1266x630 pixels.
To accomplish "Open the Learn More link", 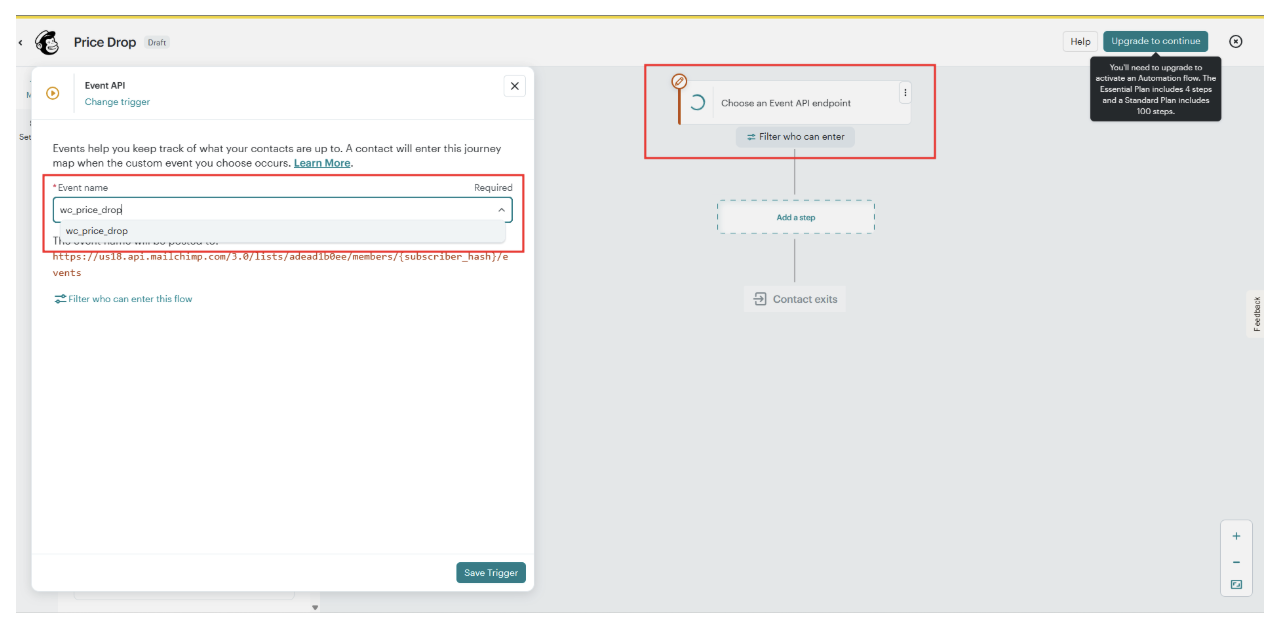I will (x=322, y=163).
